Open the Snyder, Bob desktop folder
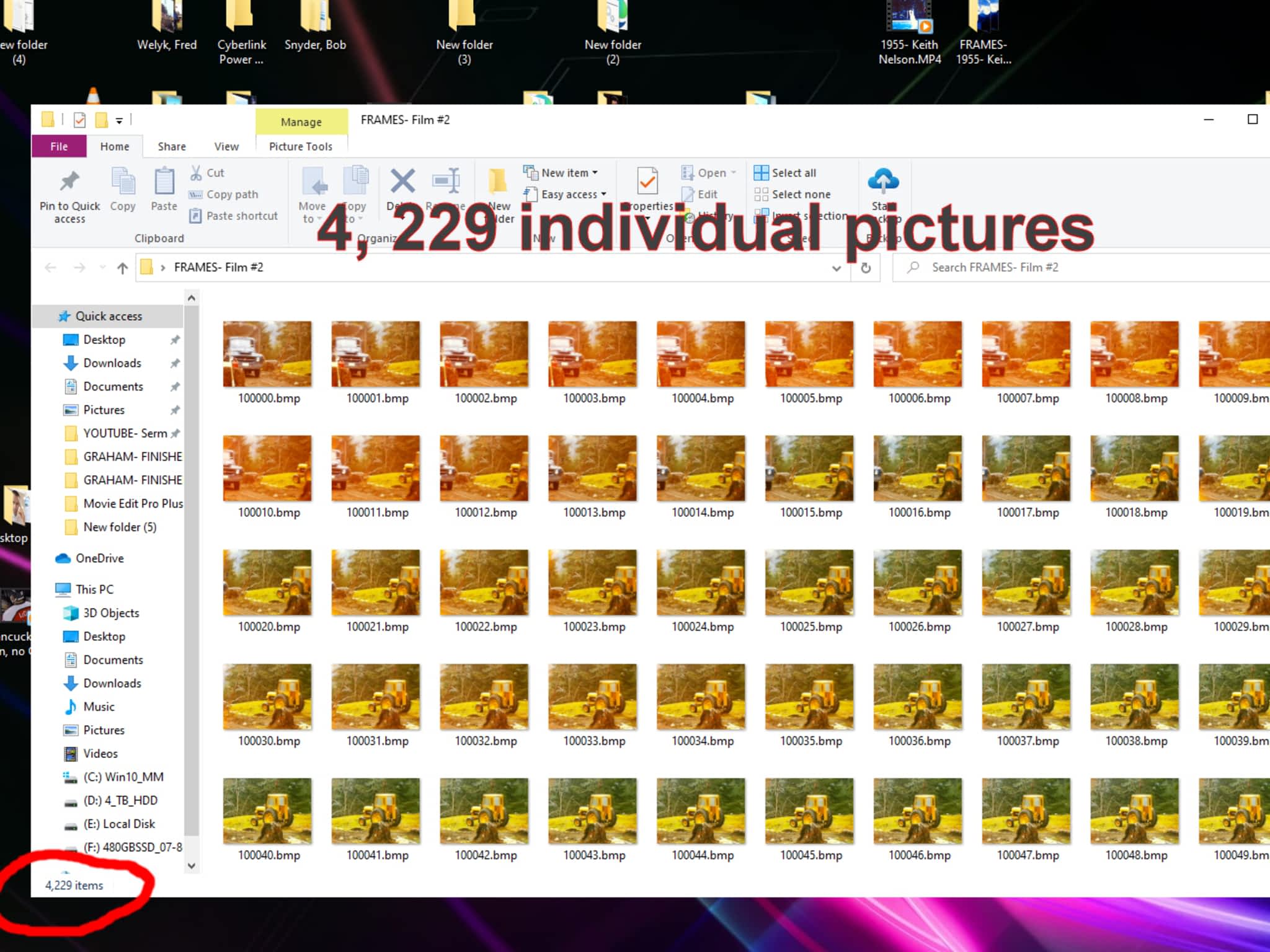 click(x=315, y=26)
